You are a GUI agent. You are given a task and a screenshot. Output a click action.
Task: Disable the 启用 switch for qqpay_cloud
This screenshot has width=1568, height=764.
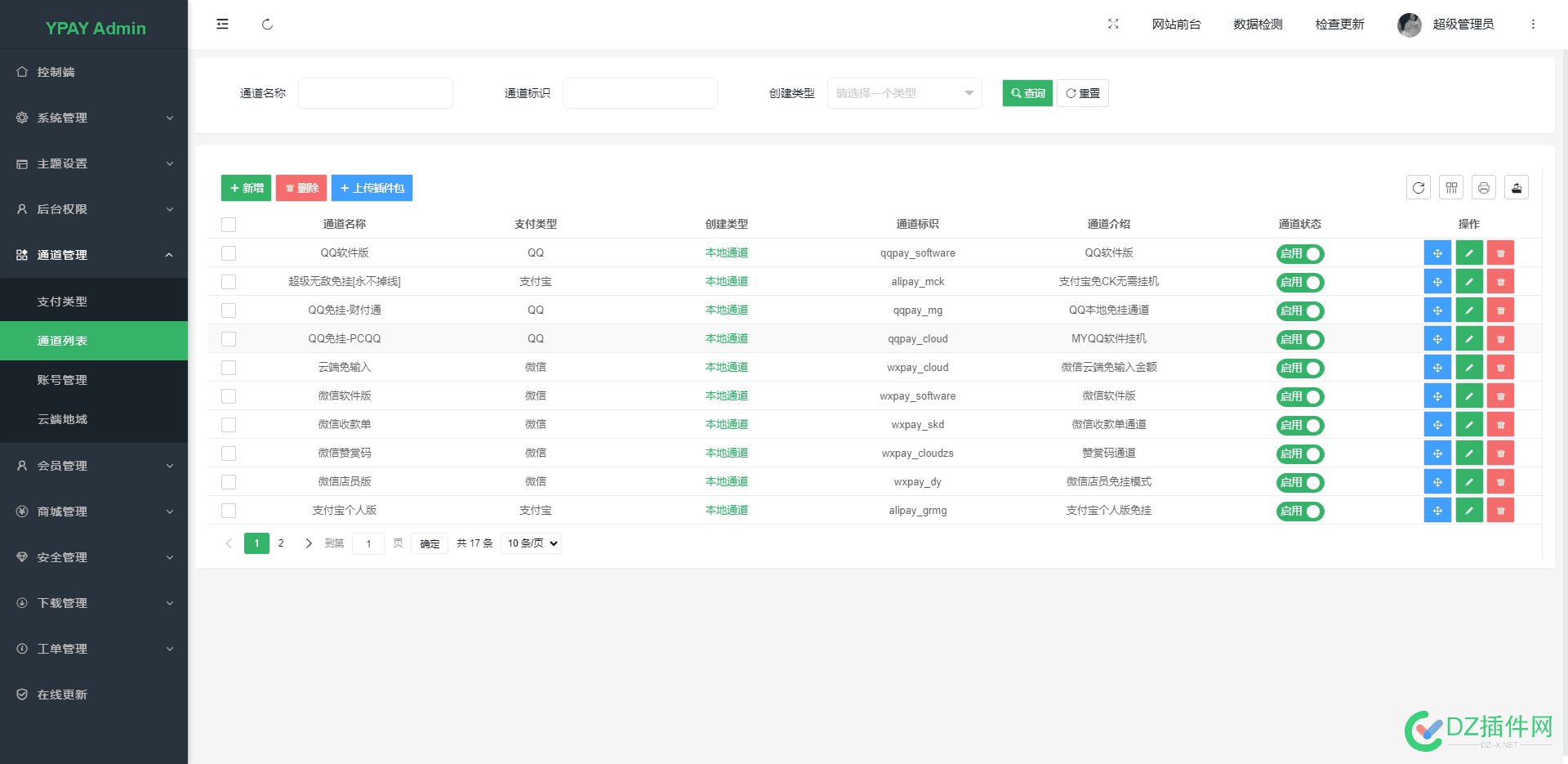tap(1300, 340)
